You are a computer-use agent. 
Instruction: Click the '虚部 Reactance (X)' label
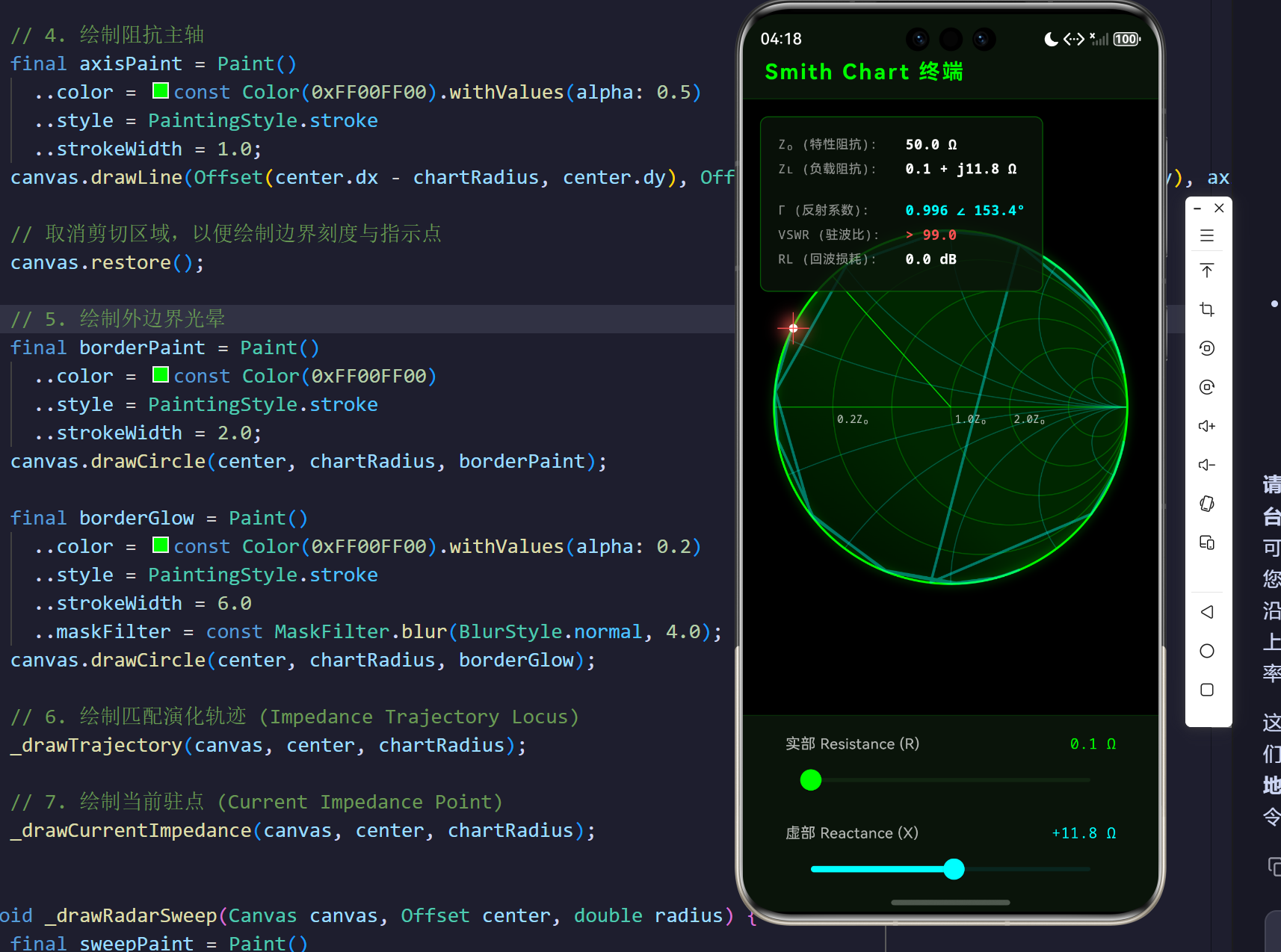pos(851,833)
